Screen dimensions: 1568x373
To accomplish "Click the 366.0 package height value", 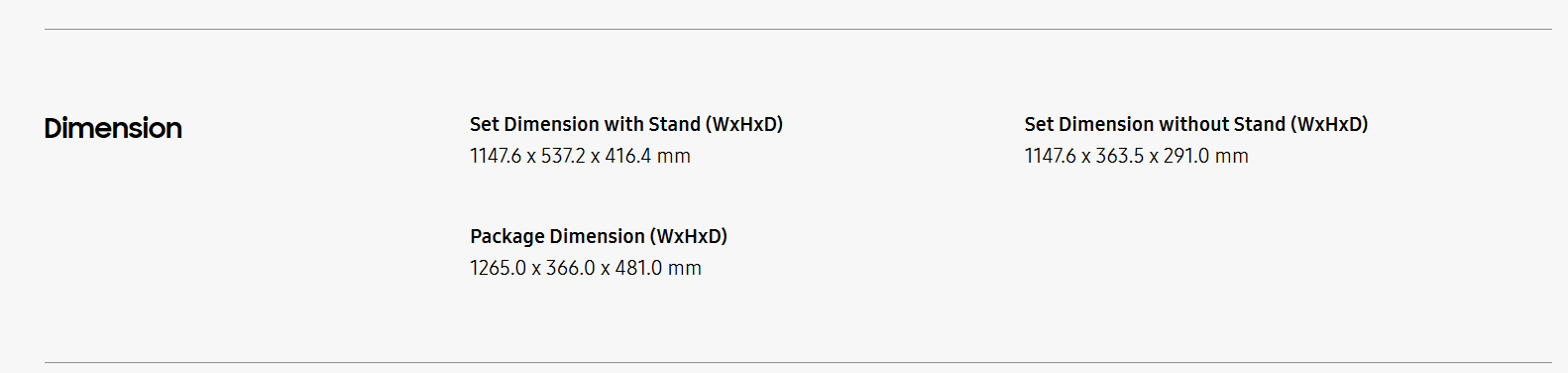I will click(x=571, y=268).
